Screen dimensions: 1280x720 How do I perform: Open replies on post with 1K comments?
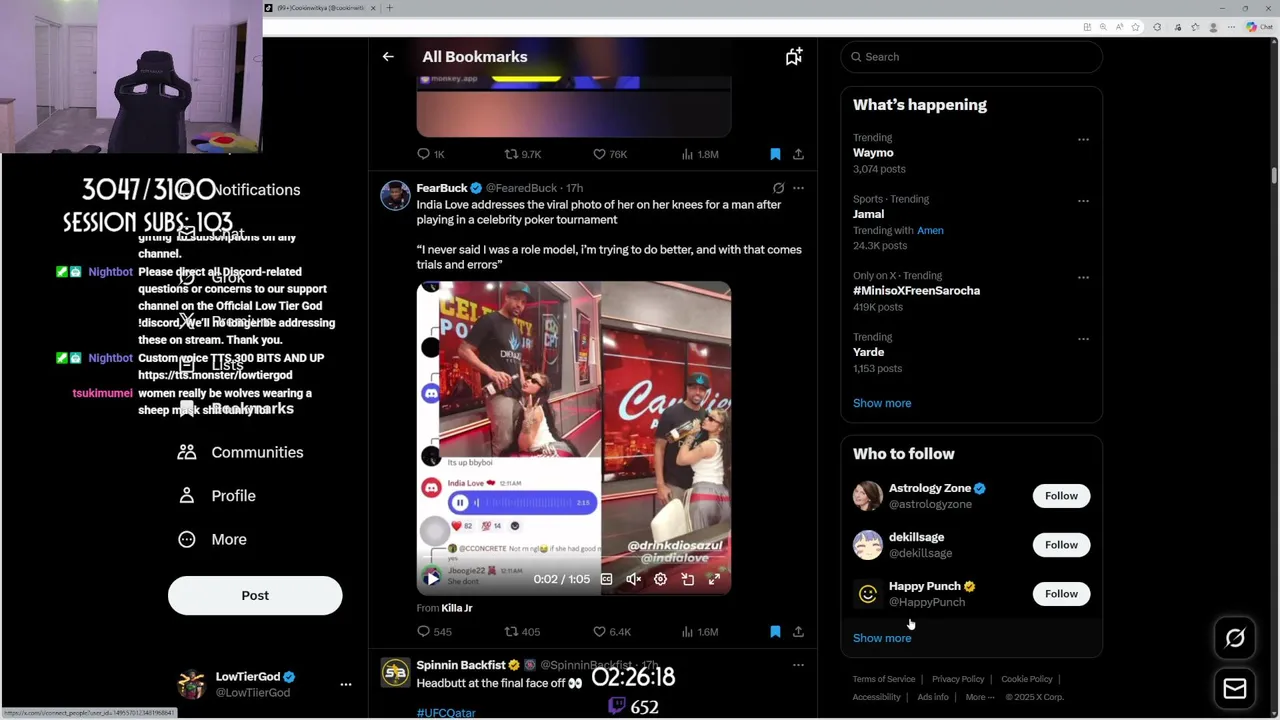[431, 154]
